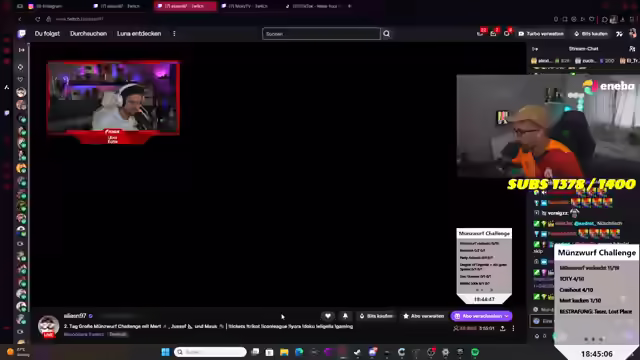Open Microsoft Edge from the taskbar
This screenshot has height=360, width=640.
(299, 352)
